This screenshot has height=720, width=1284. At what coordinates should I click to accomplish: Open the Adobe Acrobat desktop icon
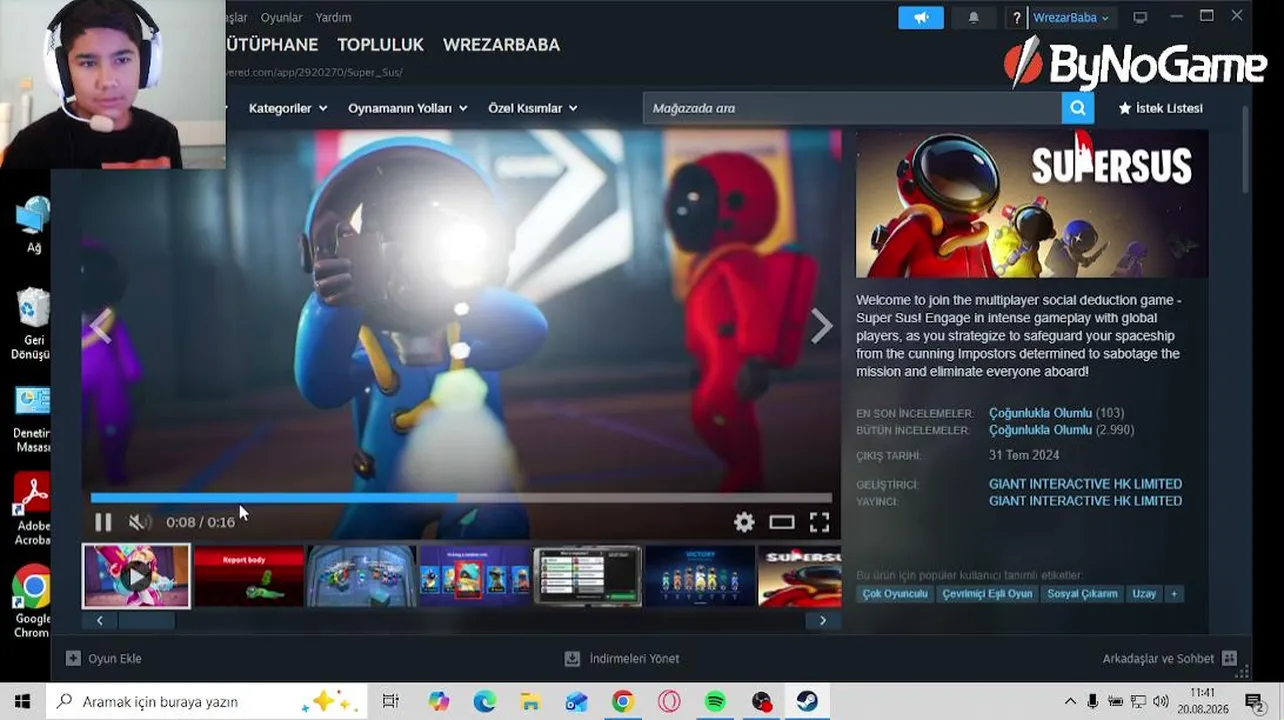click(x=33, y=510)
